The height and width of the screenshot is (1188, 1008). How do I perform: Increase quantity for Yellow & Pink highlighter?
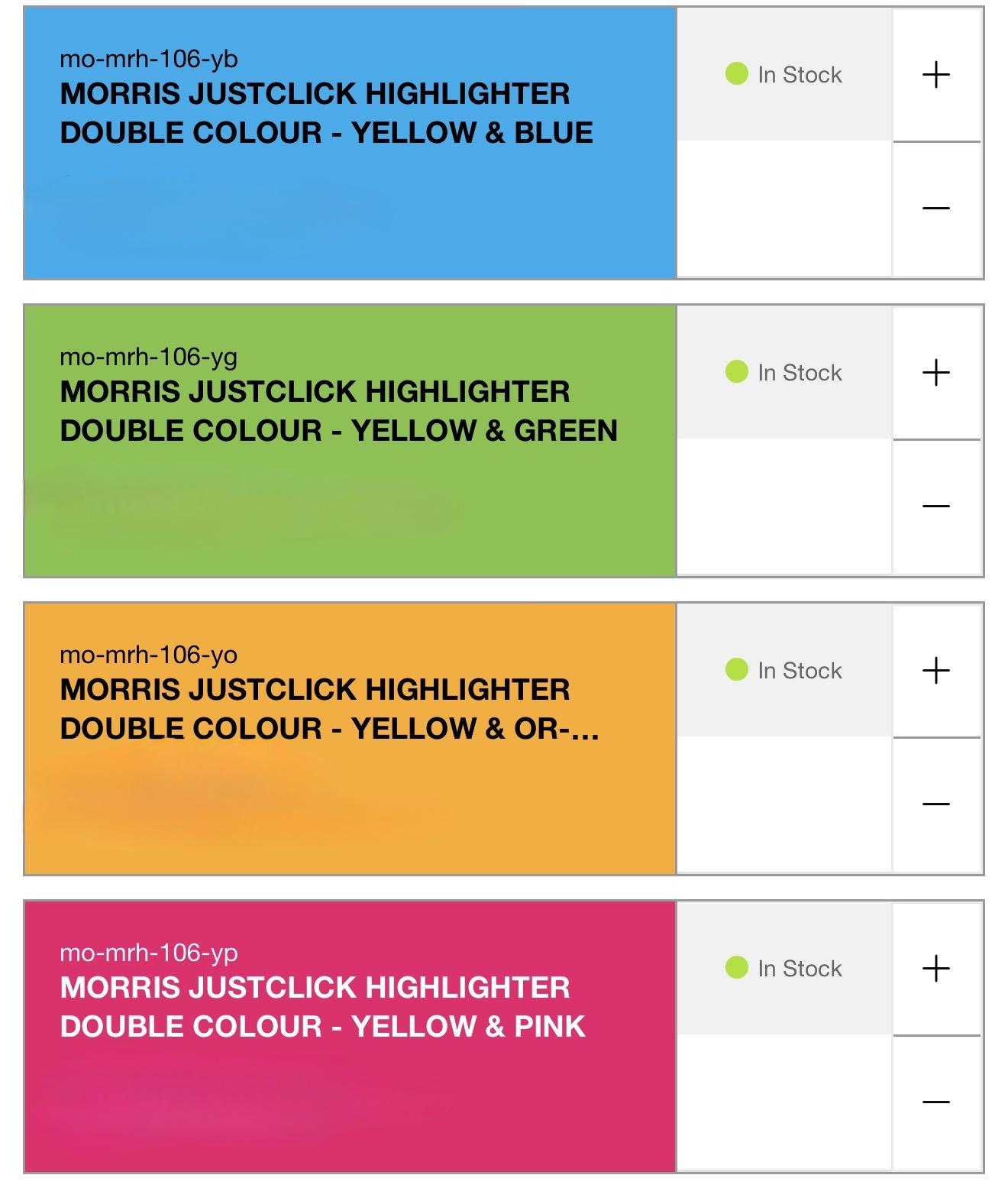click(x=936, y=969)
